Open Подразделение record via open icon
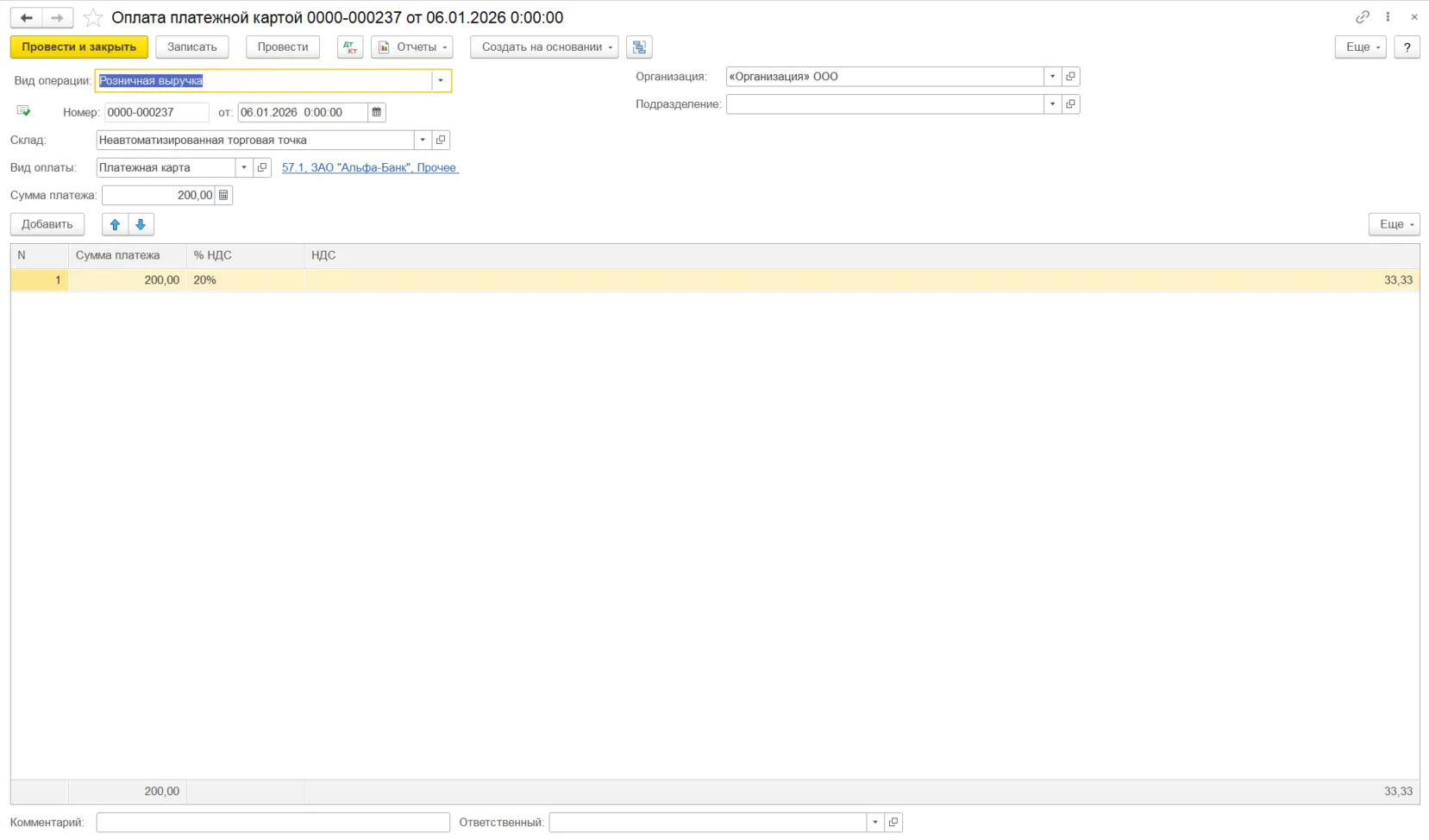Viewport: 1429px width, 840px height. (x=1070, y=103)
